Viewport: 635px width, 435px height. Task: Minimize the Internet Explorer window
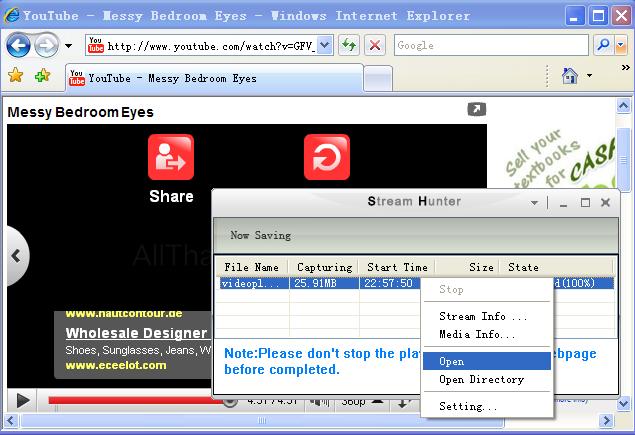[574, 17]
